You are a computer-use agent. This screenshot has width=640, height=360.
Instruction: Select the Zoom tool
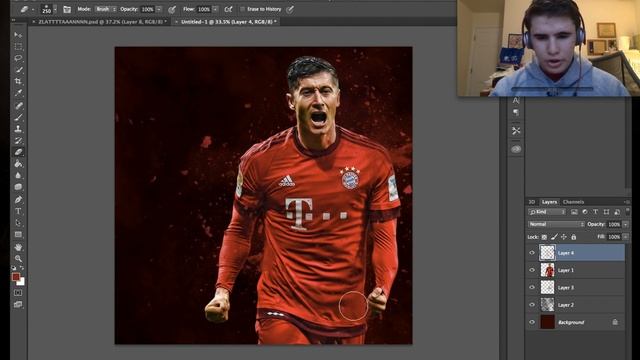[18, 259]
